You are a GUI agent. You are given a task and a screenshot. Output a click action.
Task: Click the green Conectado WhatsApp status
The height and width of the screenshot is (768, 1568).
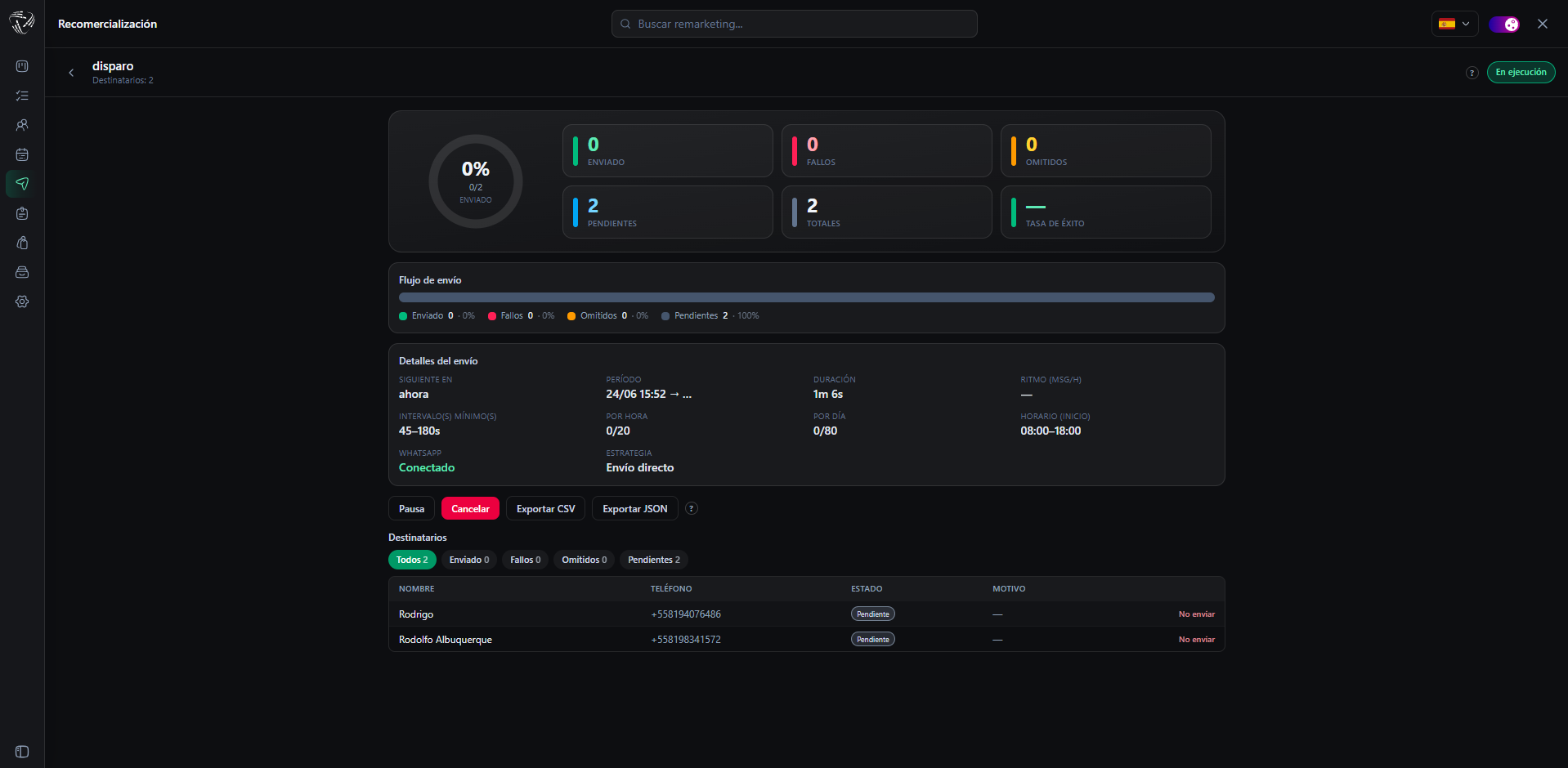coord(427,467)
